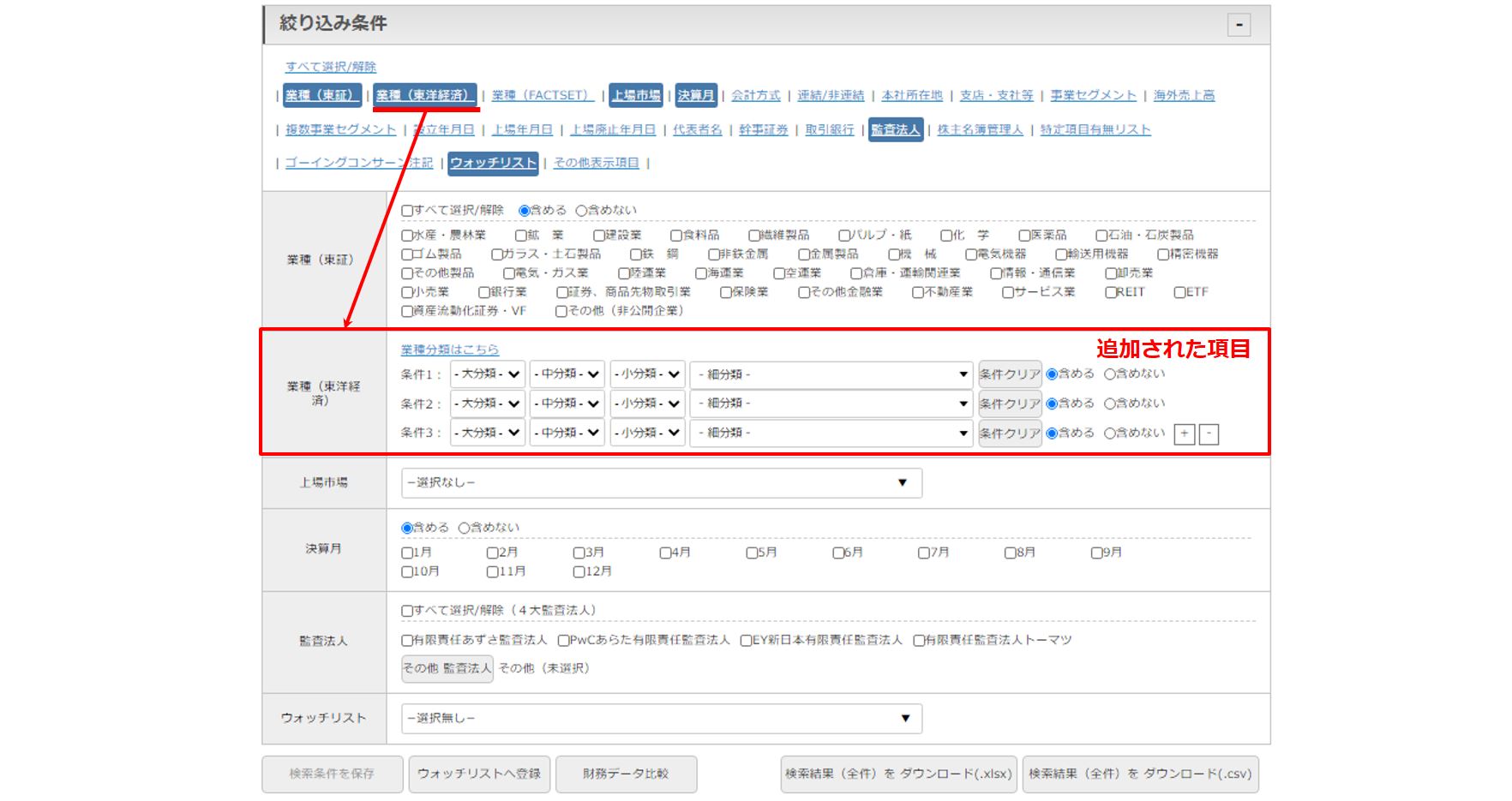Check the 水産・農林業 checkbox
Screen dimensions: 1512x801
(407, 236)
